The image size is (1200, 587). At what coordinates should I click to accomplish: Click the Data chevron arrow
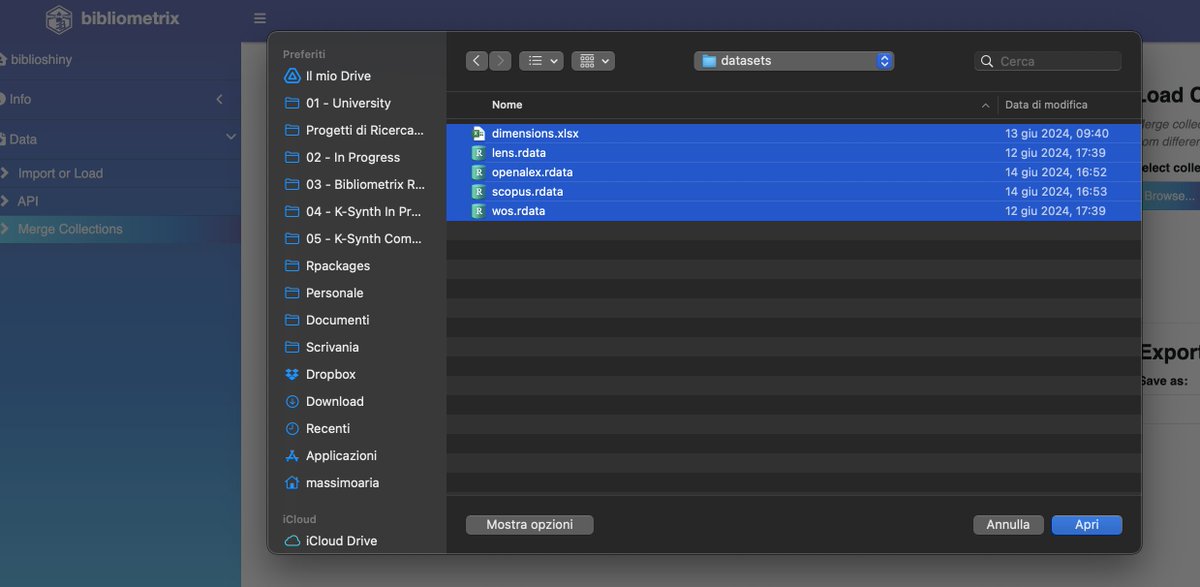(x=230, y=137)
